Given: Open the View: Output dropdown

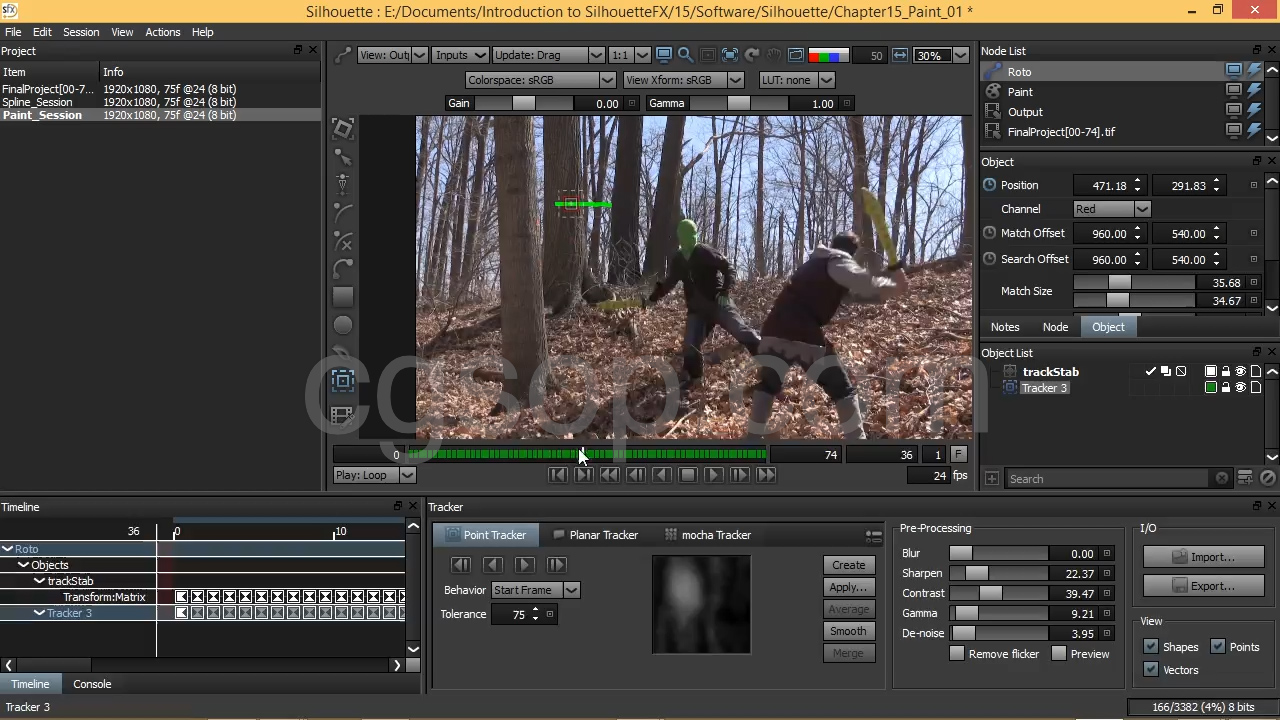Looking at the screenshot, I should [392, 55].
